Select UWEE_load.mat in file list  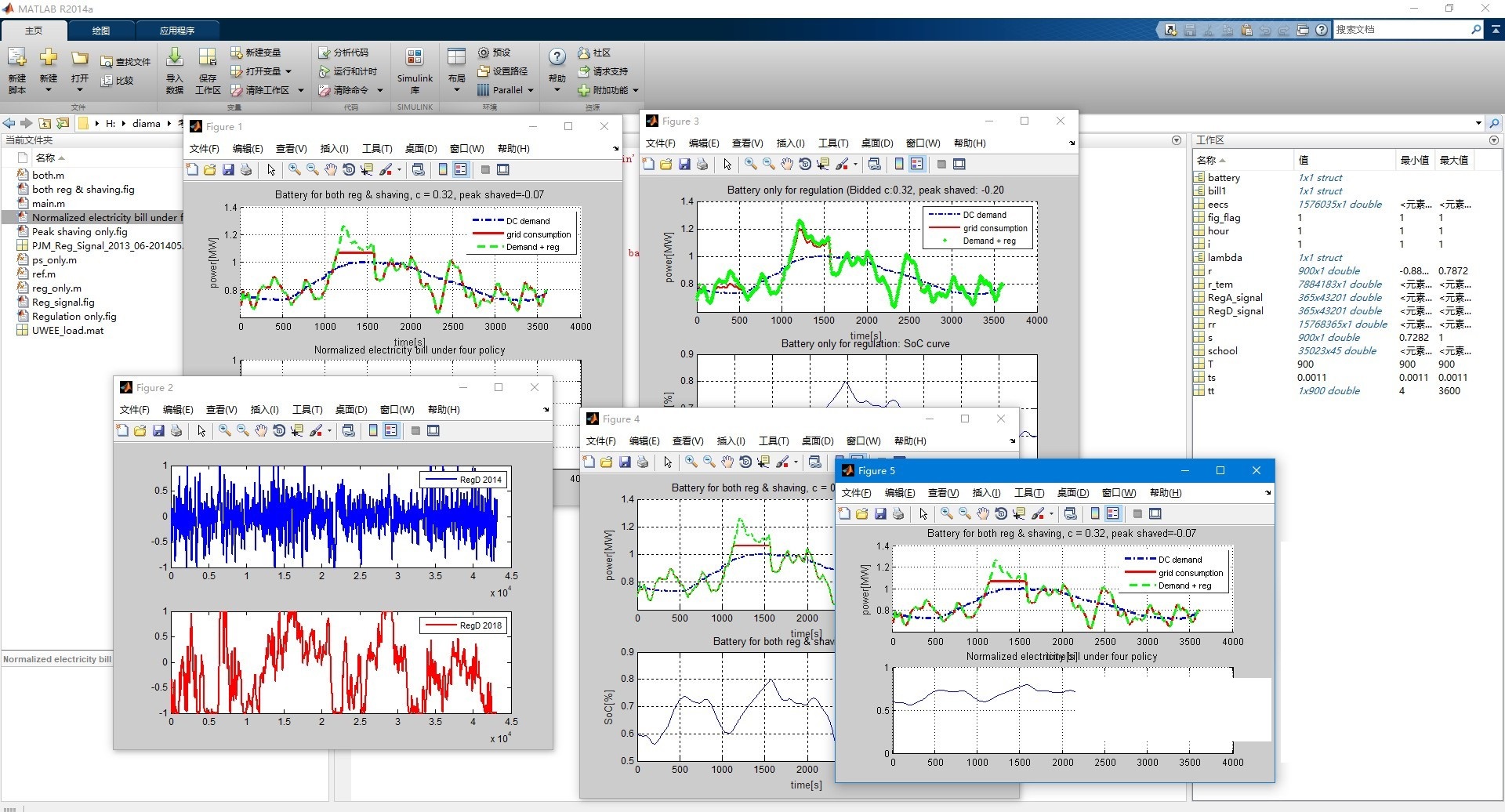67,330
